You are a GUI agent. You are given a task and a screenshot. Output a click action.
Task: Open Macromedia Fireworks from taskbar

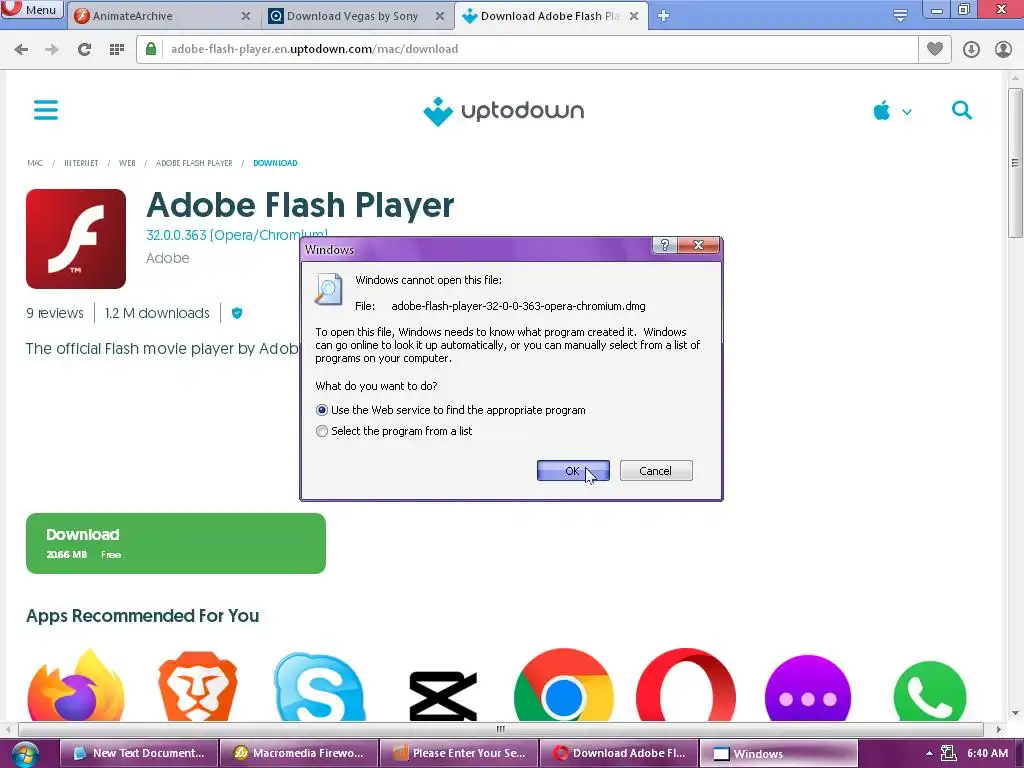tap(299, 753)
